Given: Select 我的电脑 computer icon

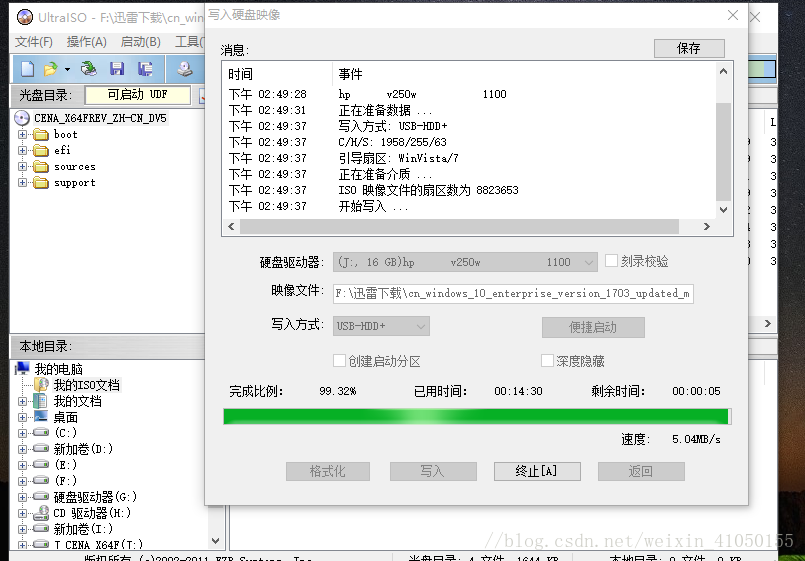Looking at the screenshot, I should (x=23, y=369).
